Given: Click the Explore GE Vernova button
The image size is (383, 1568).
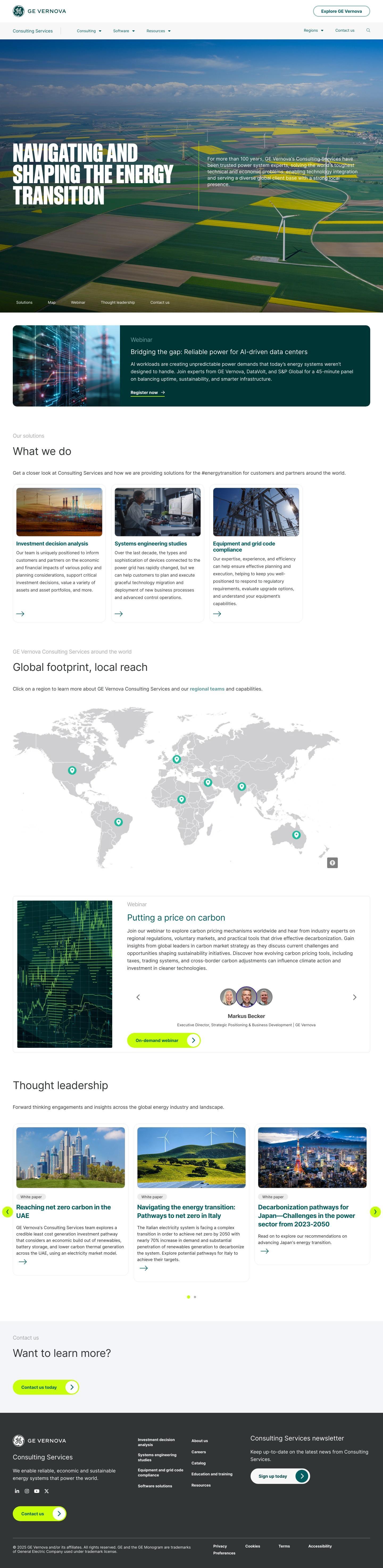Looking at the screenshot, I should pyautogui.click(x=341, y=11).
